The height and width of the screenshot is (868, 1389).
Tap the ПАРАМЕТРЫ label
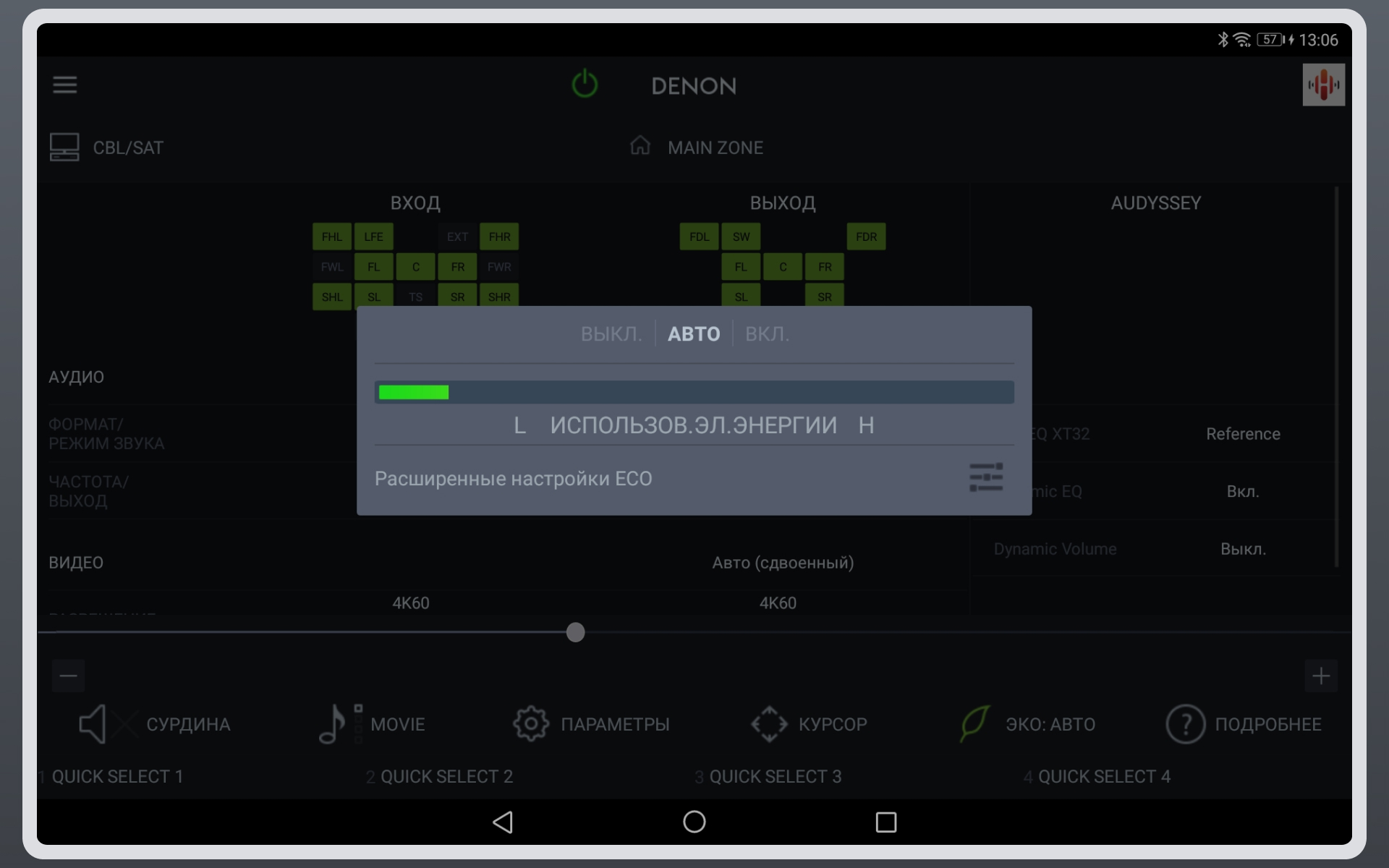pyautogui.click(x=615, y=724)
